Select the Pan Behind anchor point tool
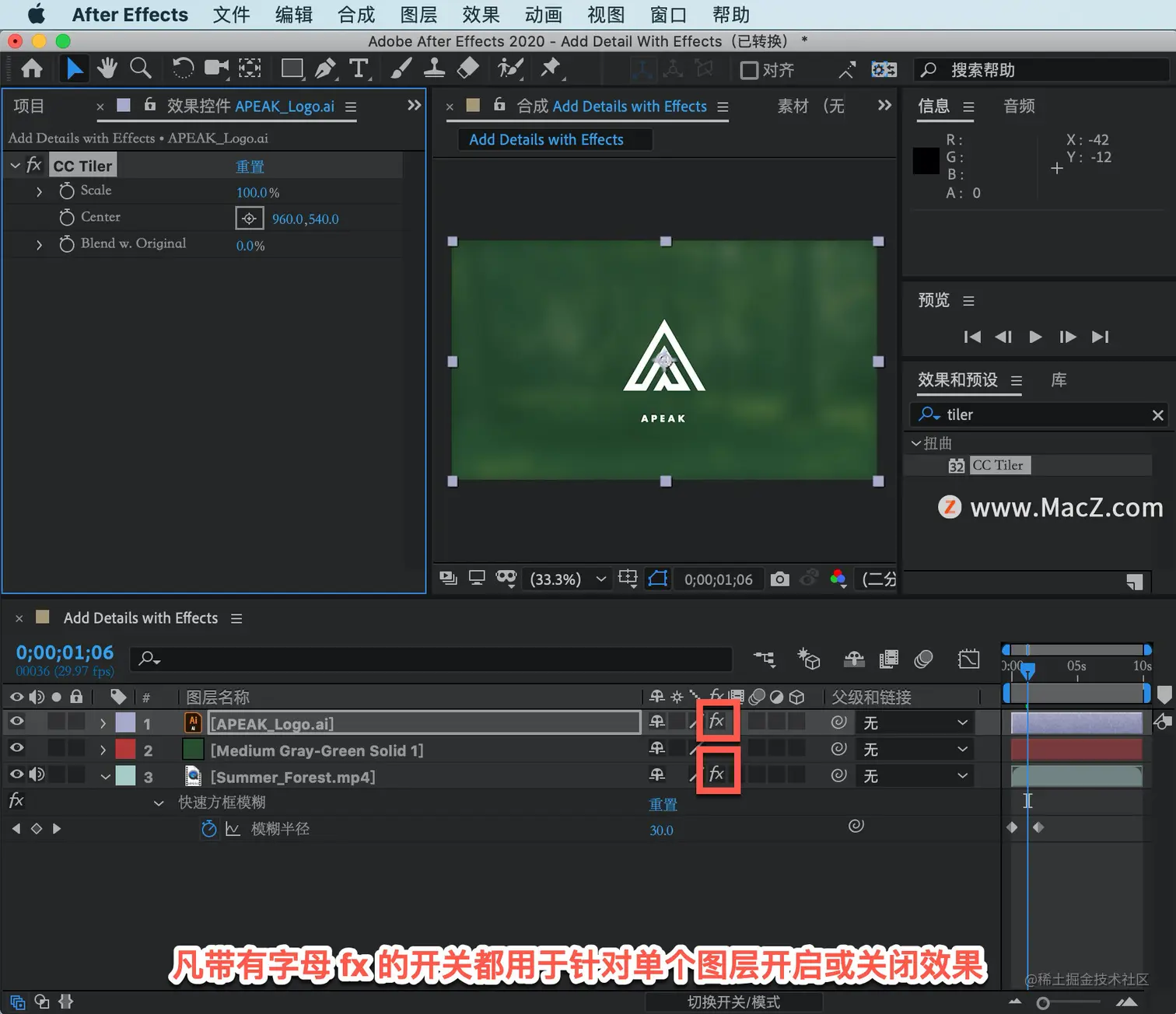1176x1014 pixels. pos(250,69)
